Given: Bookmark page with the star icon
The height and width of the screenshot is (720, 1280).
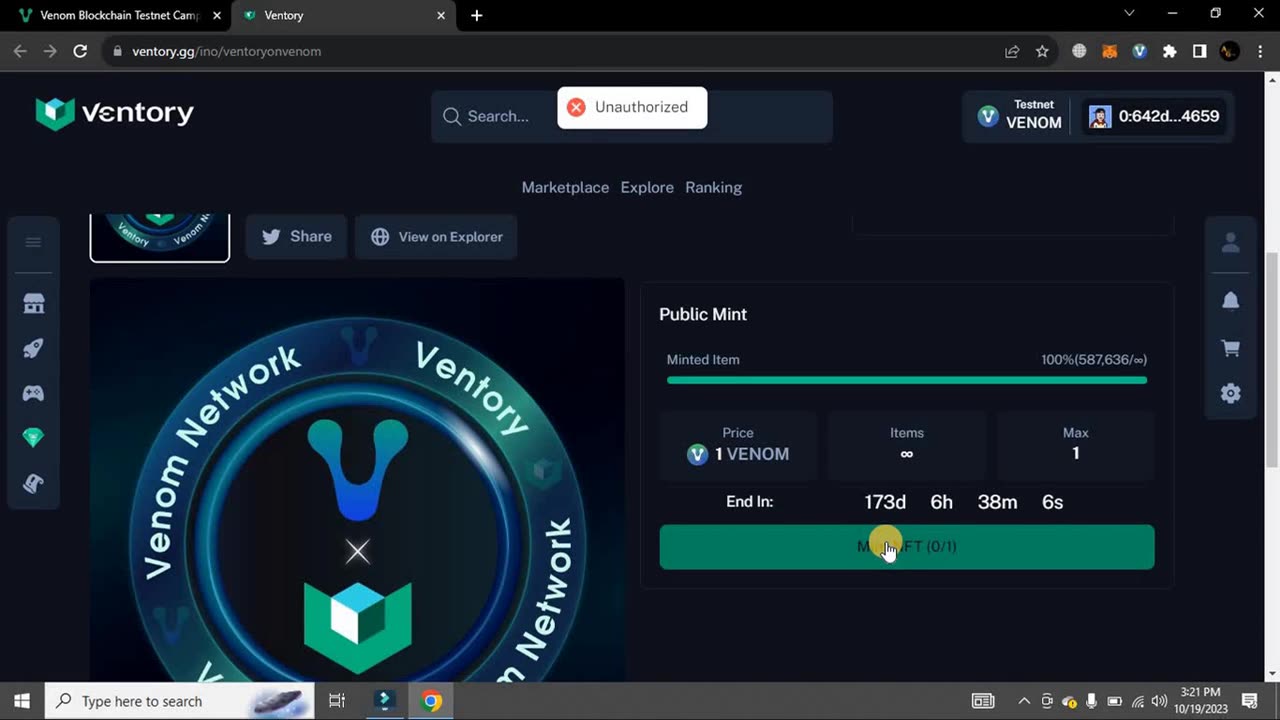Looking at the screenshot, I should tap(1042, 51).
